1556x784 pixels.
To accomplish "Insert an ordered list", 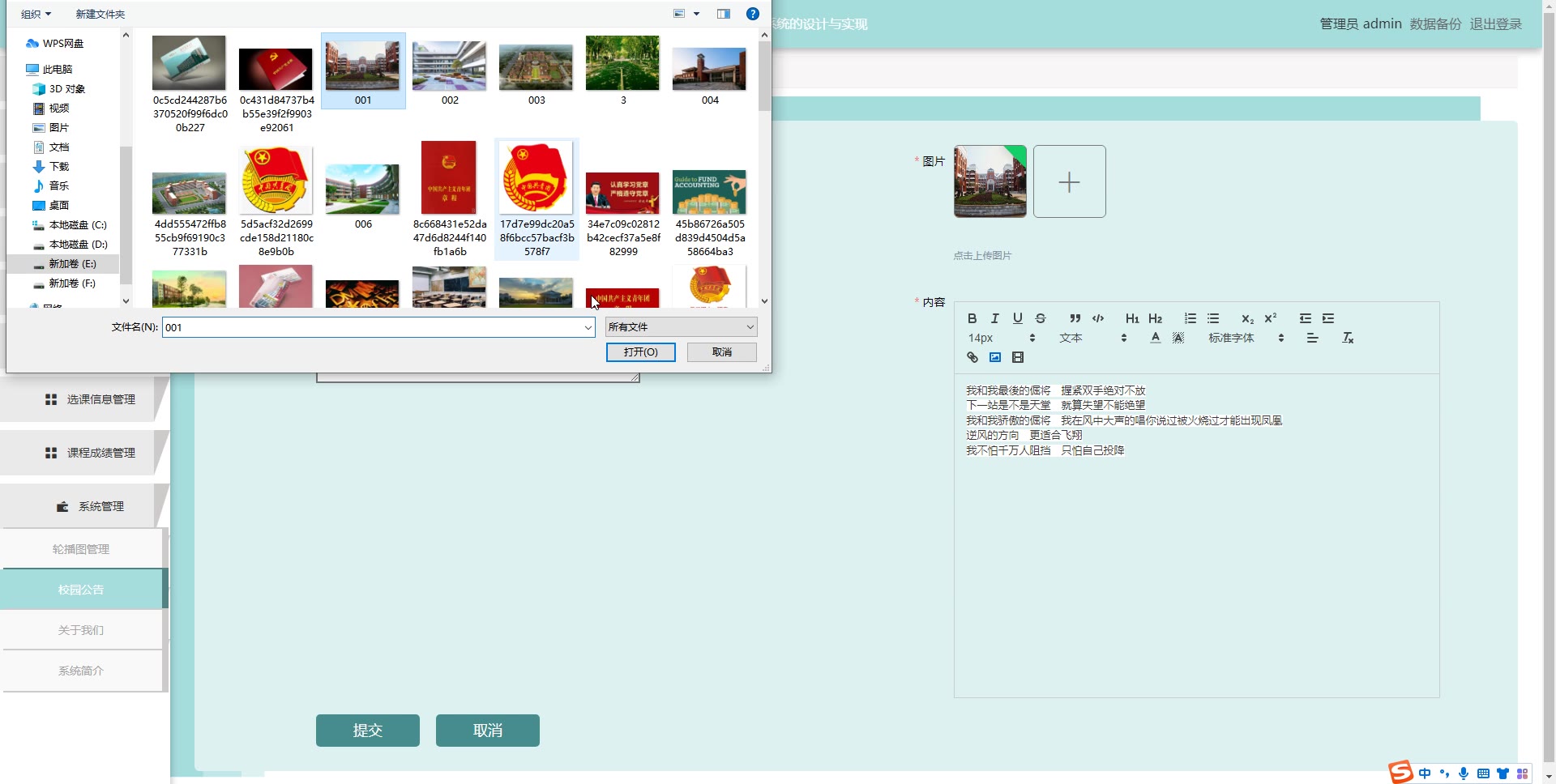I will (x=1190, y=318).
